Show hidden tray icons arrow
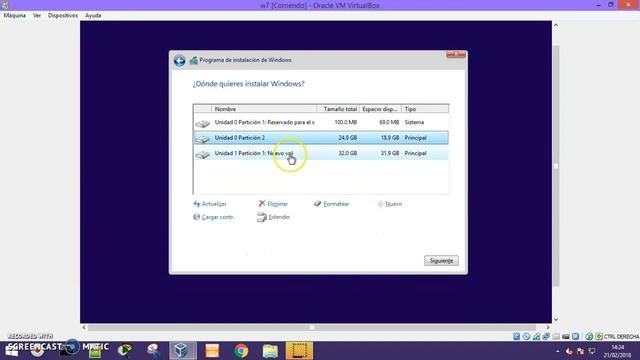640x360 pixels. 558,351
